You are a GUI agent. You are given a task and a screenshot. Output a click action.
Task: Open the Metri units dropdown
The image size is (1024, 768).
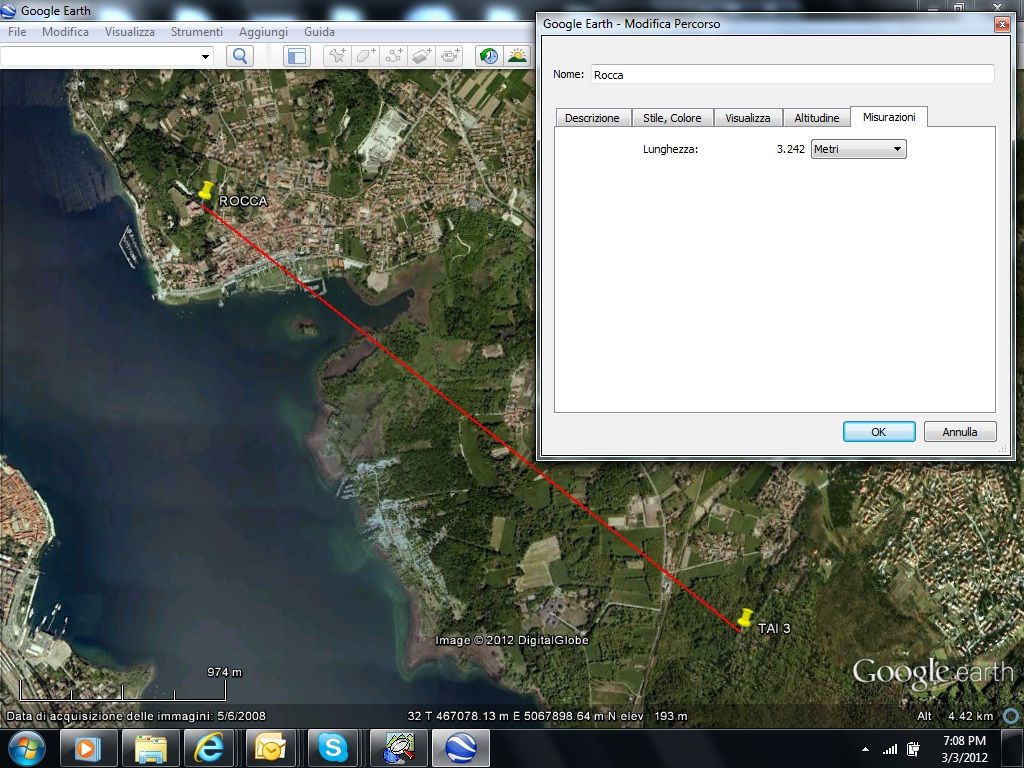point(858,149)
